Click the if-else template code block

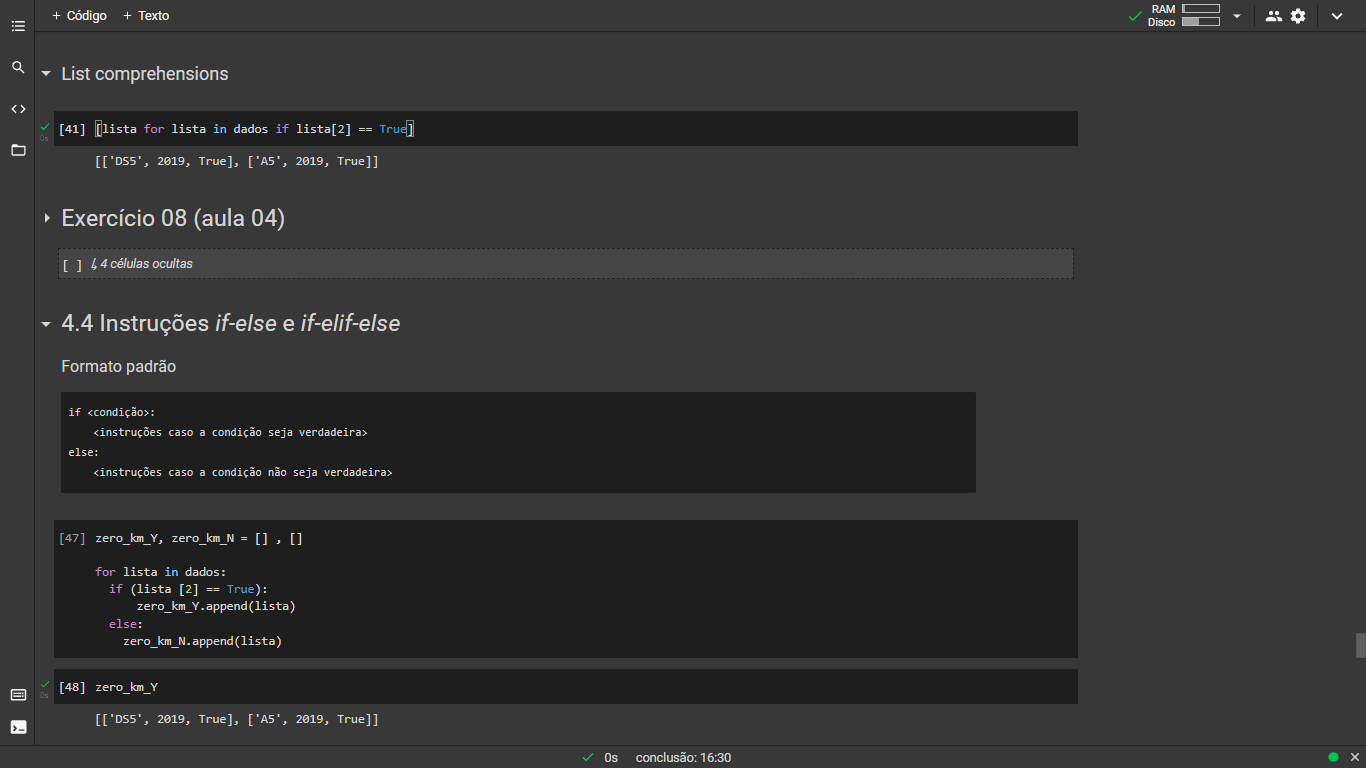point(518,442)
